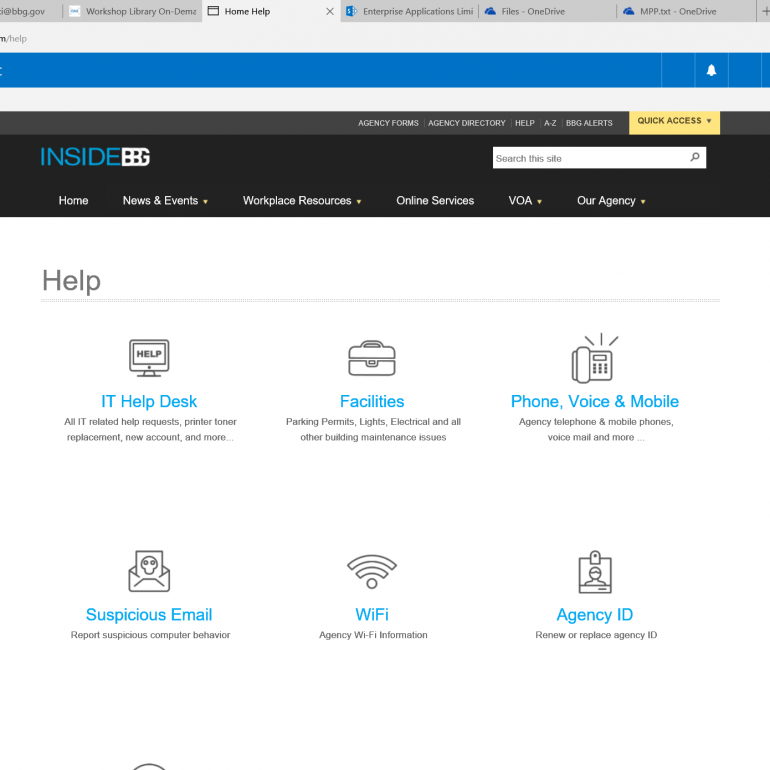Click the Help page heading

pos(71,281)
